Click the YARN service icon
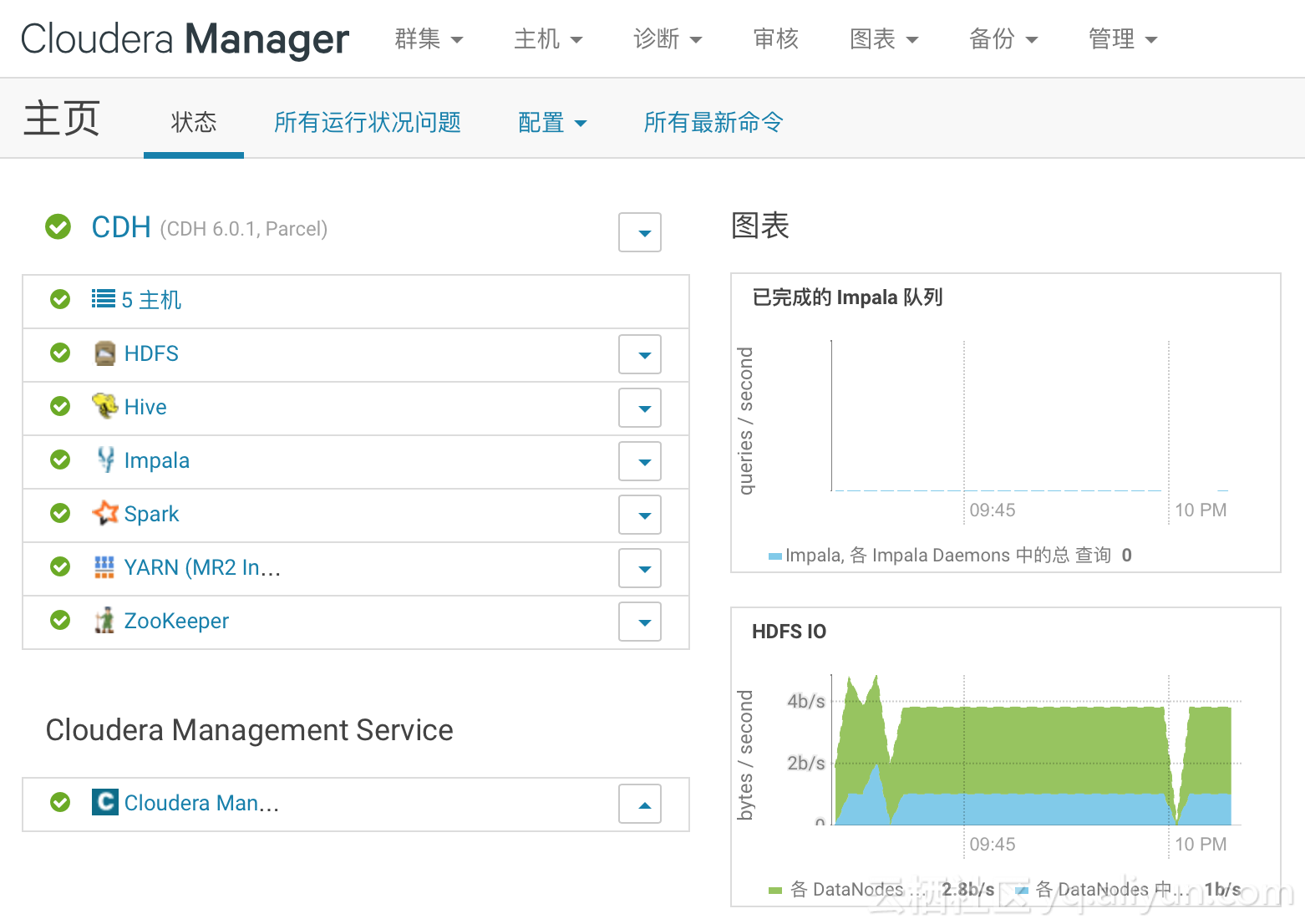 tap(104, 567)
